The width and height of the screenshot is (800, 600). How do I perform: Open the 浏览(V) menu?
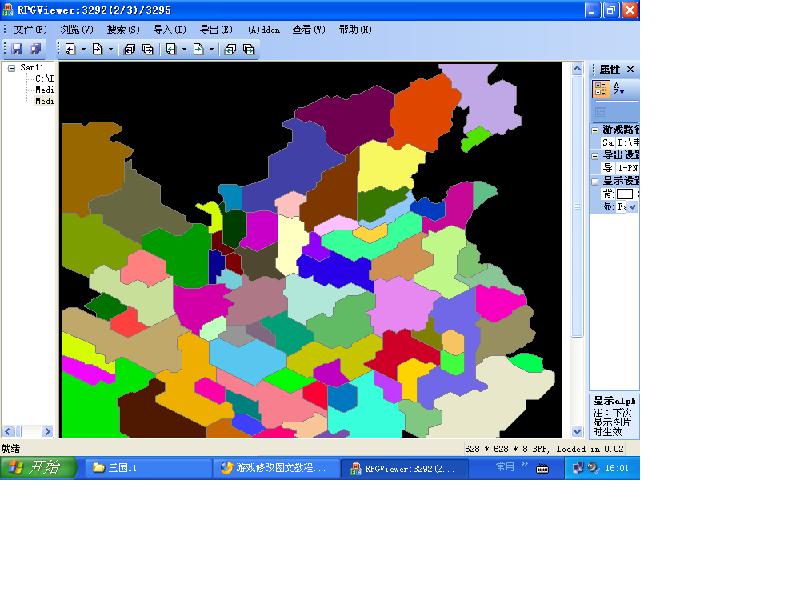(x=77, y=30)
